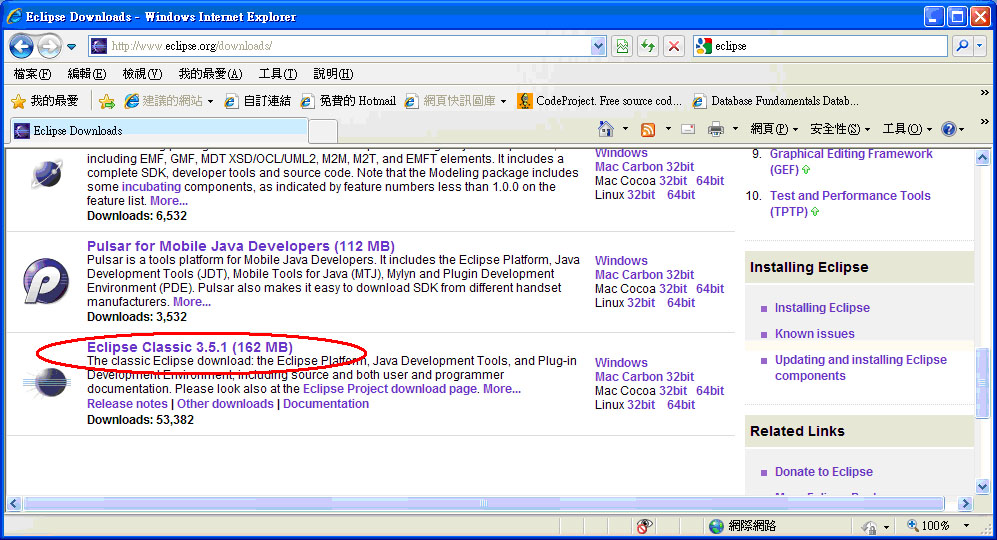Click the green Refresh icon
997x540 pixels.
648,46
